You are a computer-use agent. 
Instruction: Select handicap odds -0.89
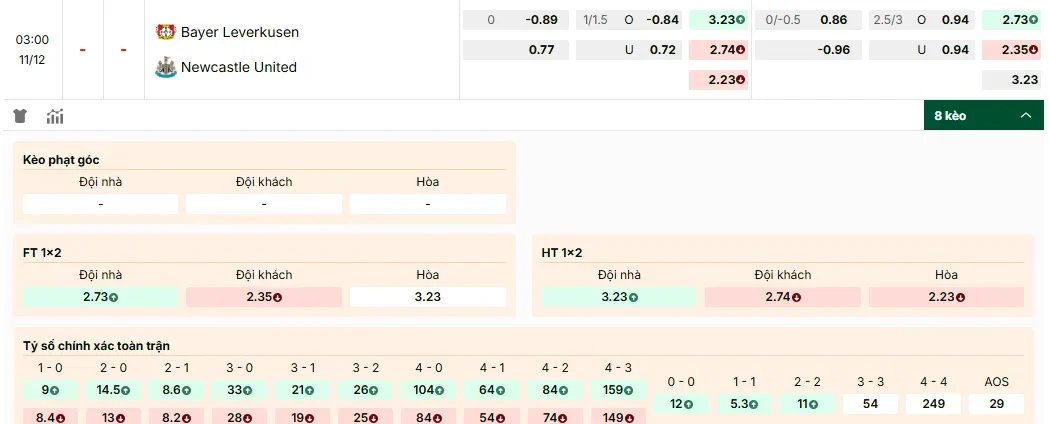coord(516,20)
